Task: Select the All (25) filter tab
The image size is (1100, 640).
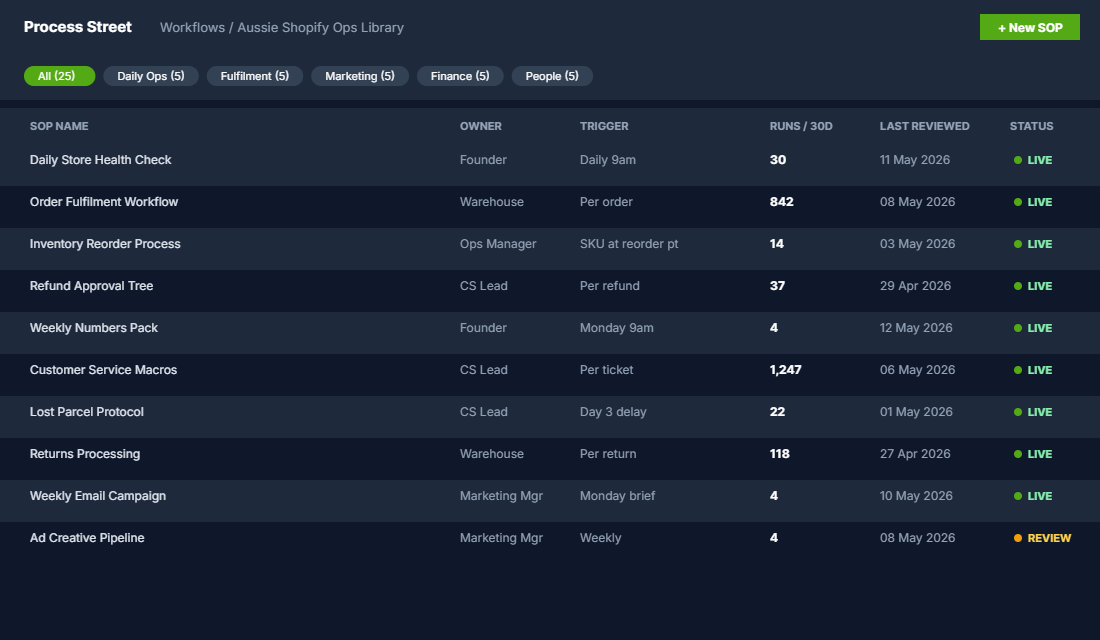Action: pyautogui.click(x=60, y=76)
